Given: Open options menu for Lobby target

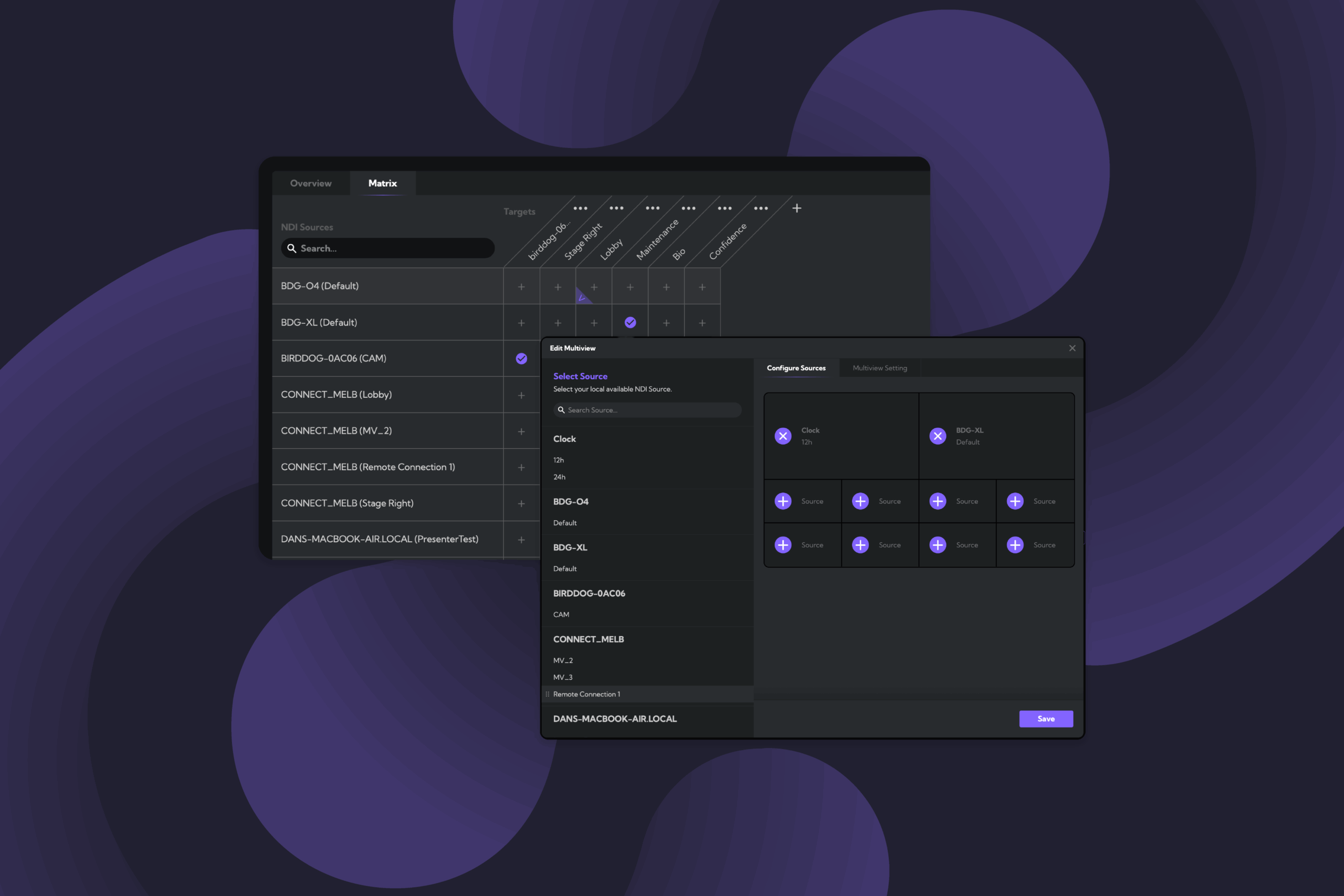Looking at the screenshot, I should pyautogui.click(x=653, y=208).
